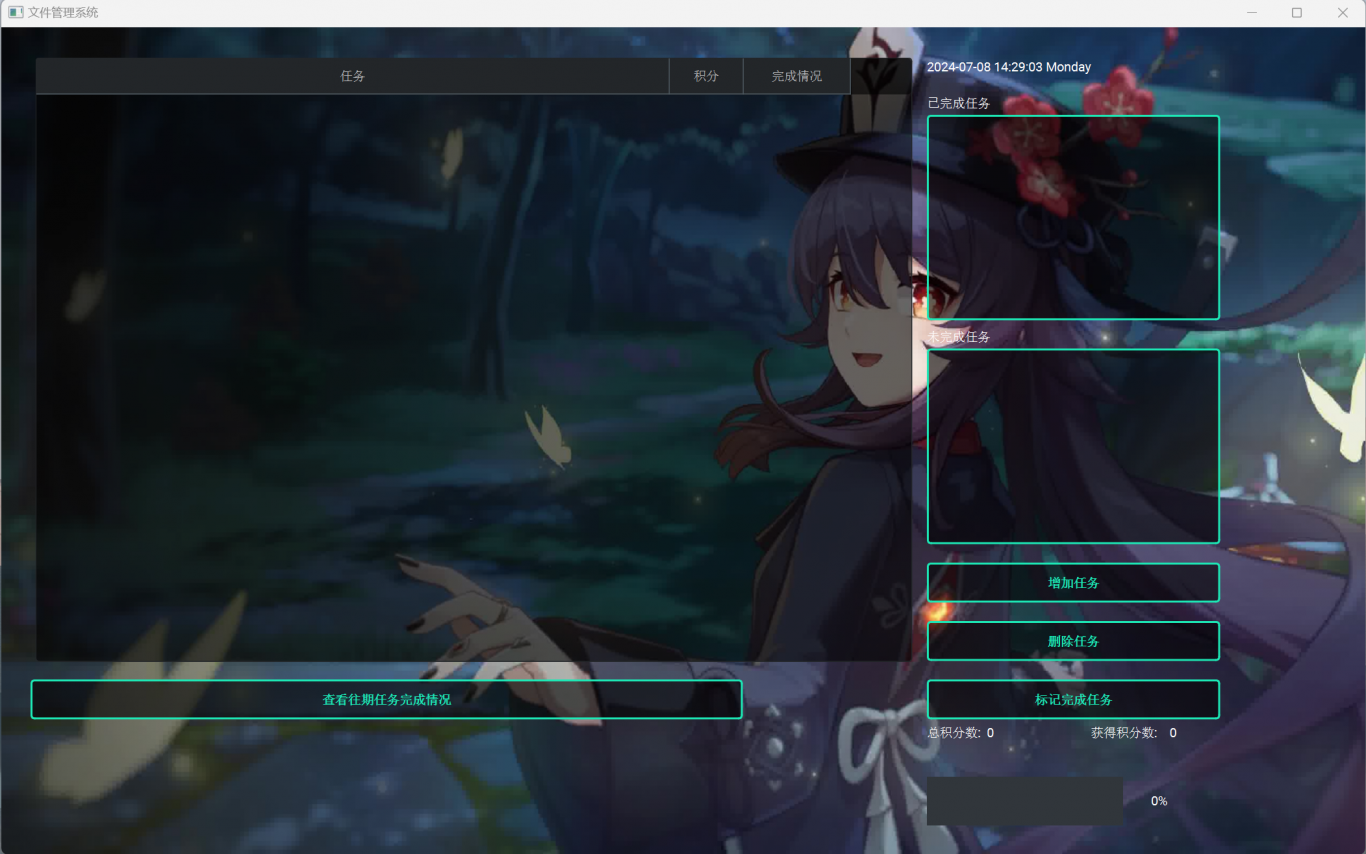Click the 文件管理系统 app icon in title bar
The image size is (1366, 854).
tap(15, 13)
